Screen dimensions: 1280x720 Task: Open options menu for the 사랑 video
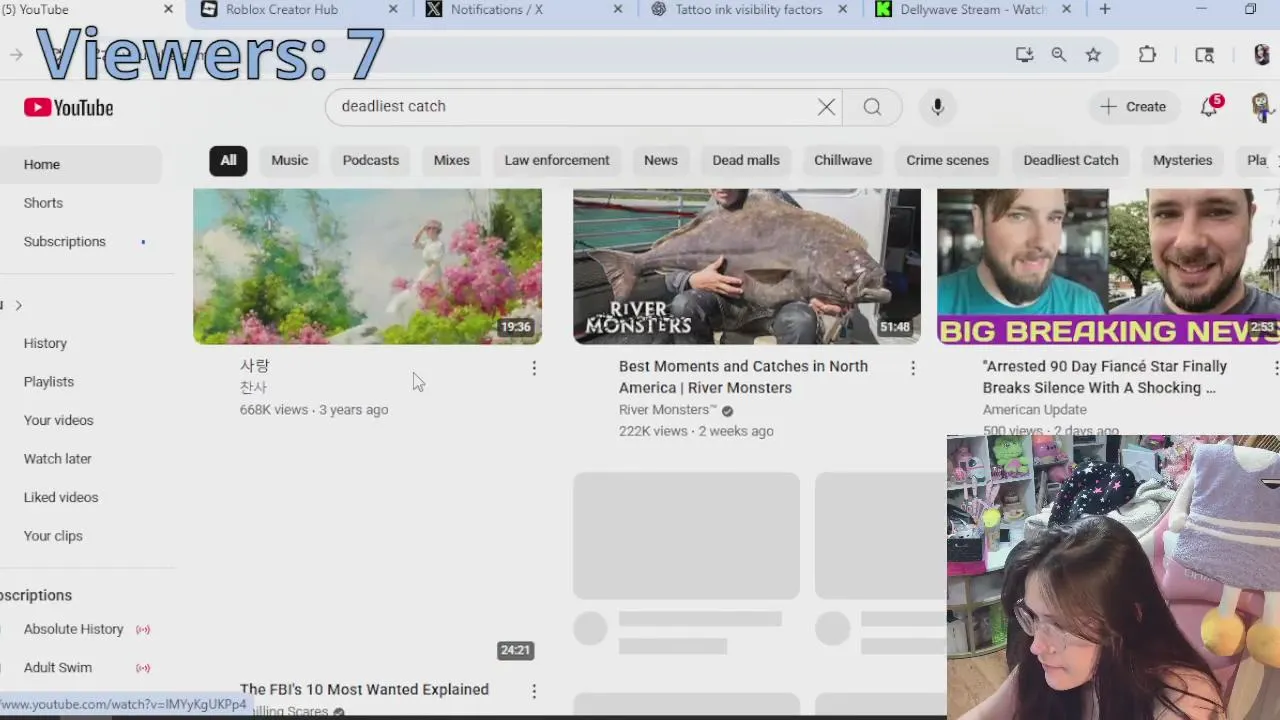[534, 369]
